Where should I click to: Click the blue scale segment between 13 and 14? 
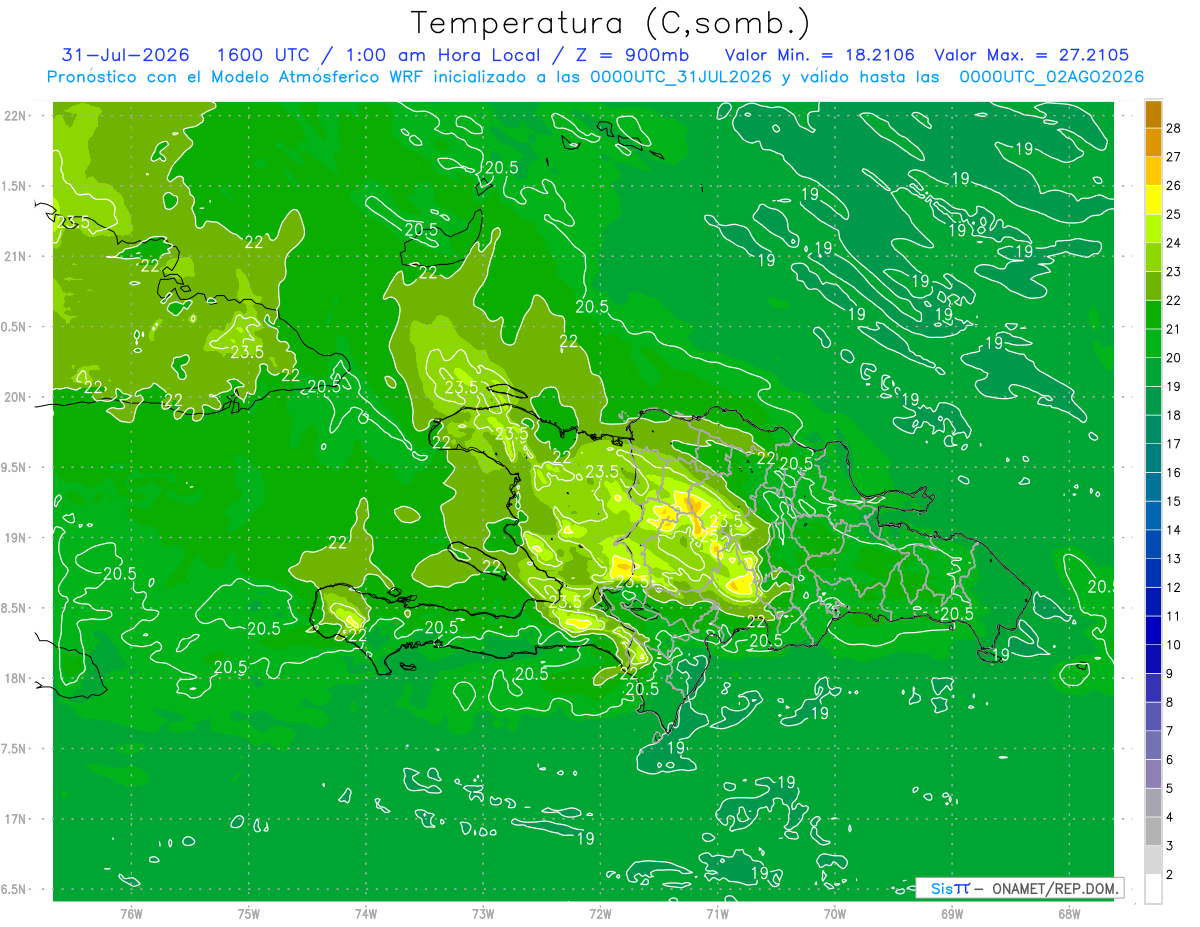[1153, 544]
